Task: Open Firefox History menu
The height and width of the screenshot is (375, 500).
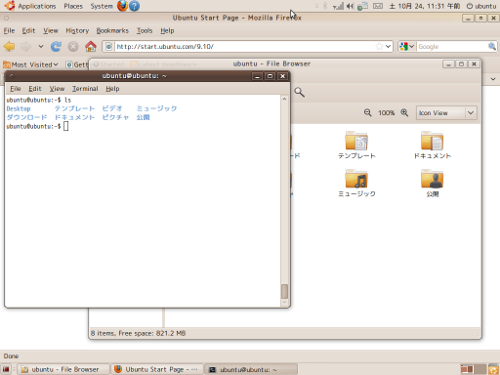Action: click(77, 31)
